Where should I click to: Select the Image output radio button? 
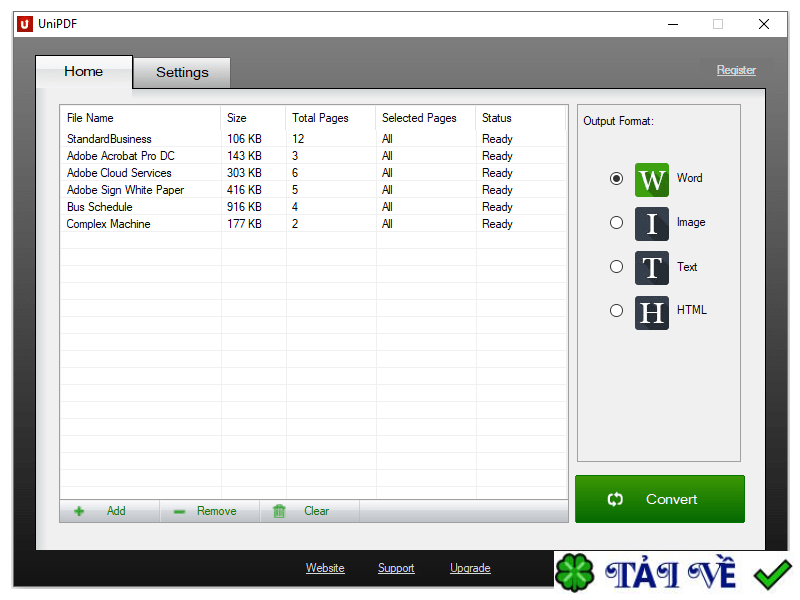pyautogui.click(x=616, y=222)
